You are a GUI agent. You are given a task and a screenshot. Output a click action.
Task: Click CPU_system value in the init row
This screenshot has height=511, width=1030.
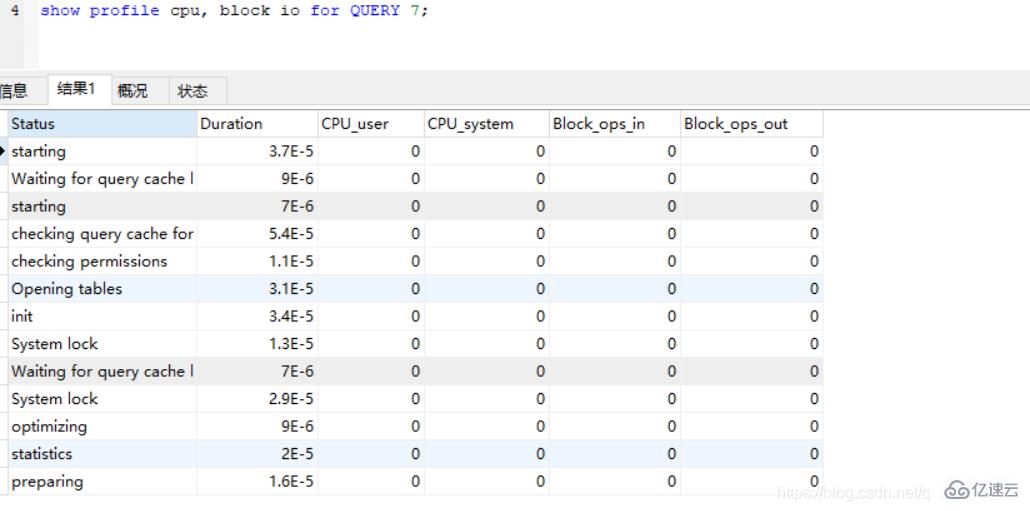click(x=540, y=317)
